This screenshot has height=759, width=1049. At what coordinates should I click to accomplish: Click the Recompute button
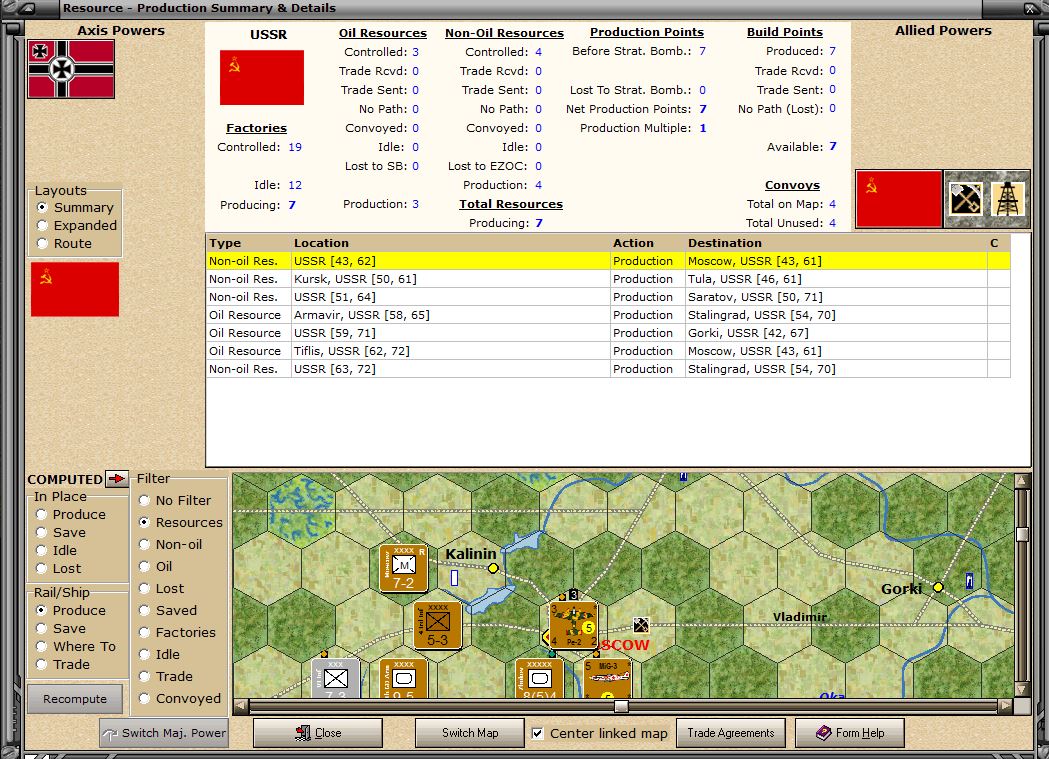(75, 699)
